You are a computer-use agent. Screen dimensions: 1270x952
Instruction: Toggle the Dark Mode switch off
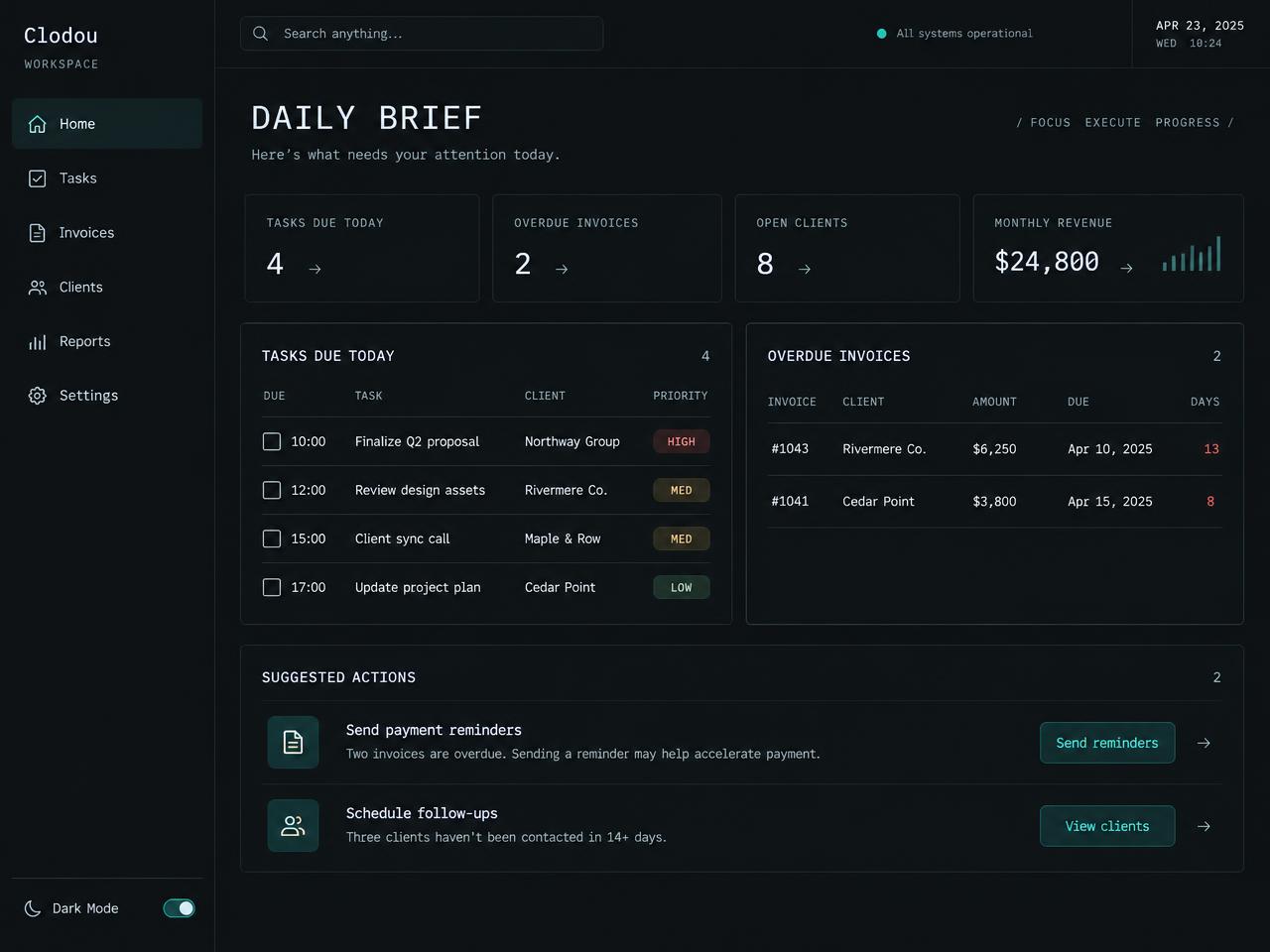click(x=180, y=908)
